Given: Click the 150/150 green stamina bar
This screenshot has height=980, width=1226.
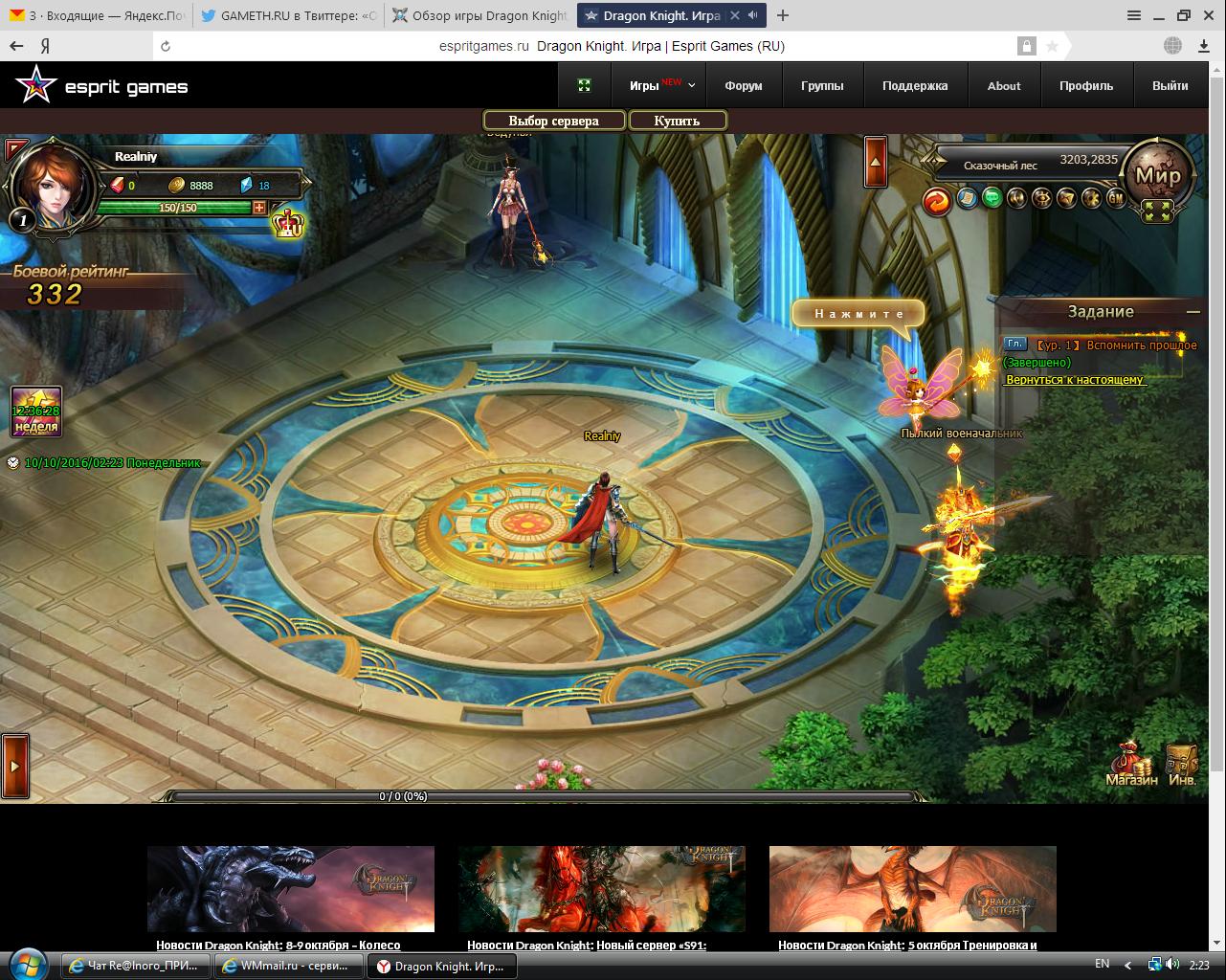Looking at the screenshot, I should pos(175,208).
